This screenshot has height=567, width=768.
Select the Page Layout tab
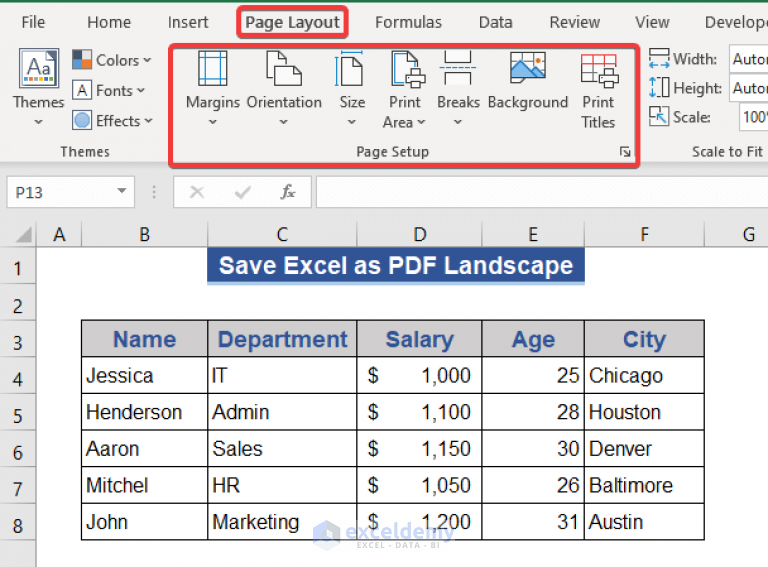click(292, 22)
